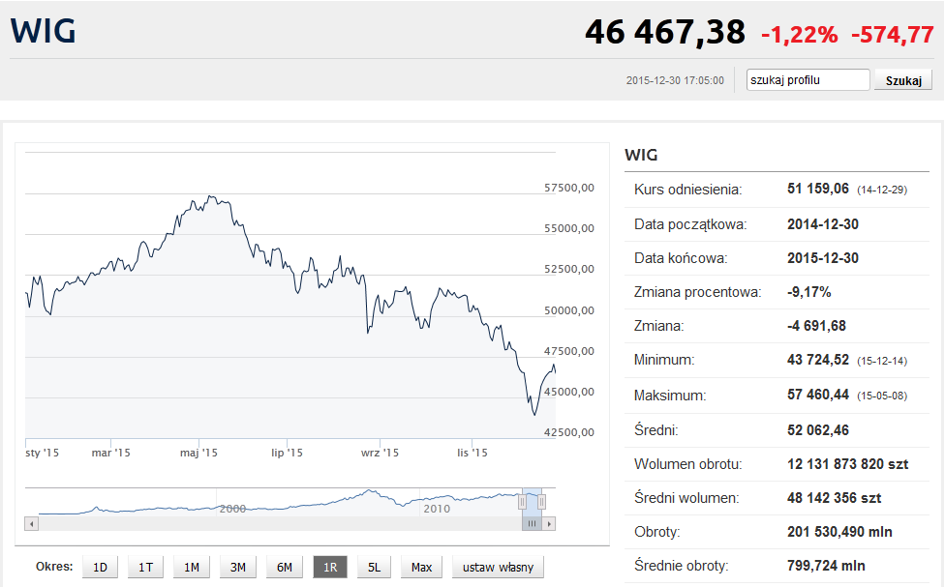Click the navigator scroll left arrow
This screenshot has width=945, height=587.
(32, 523)
